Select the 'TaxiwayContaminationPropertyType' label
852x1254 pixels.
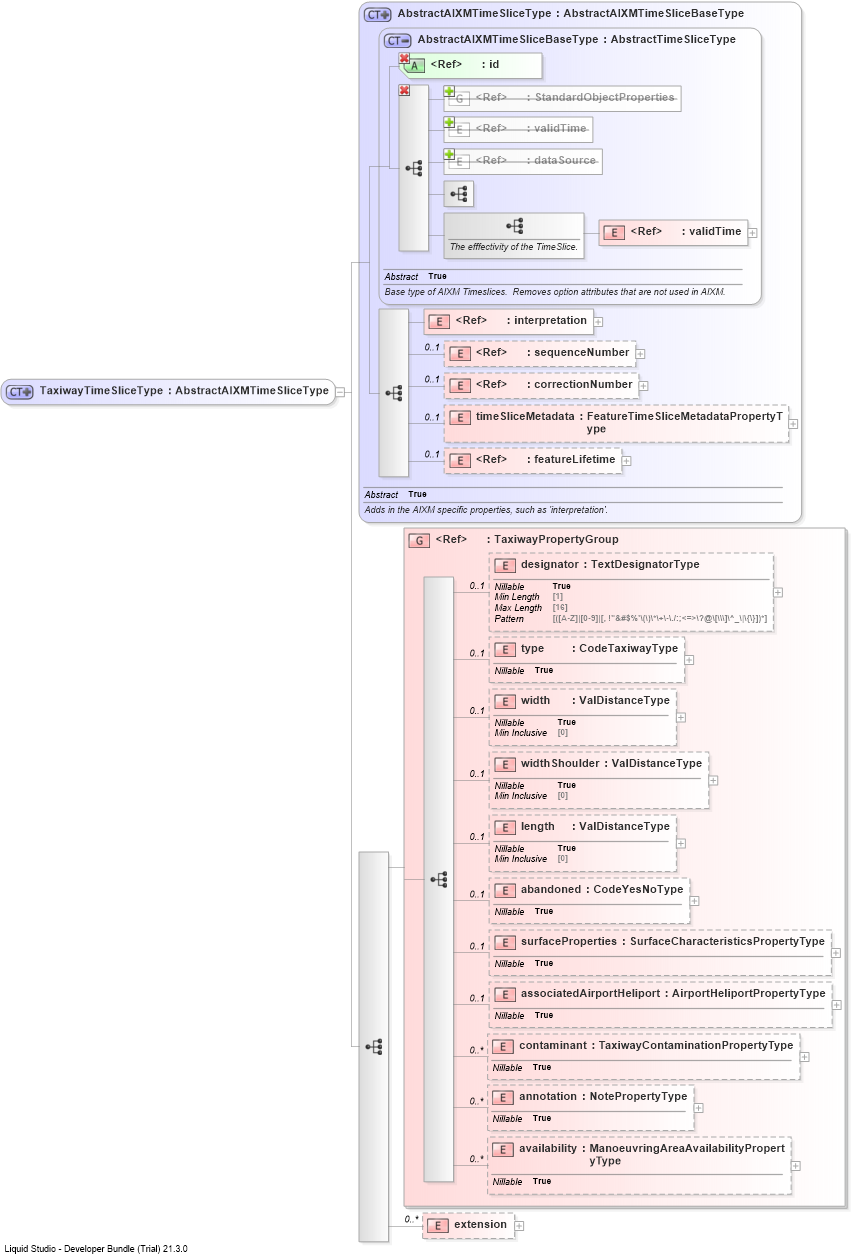696,1046
